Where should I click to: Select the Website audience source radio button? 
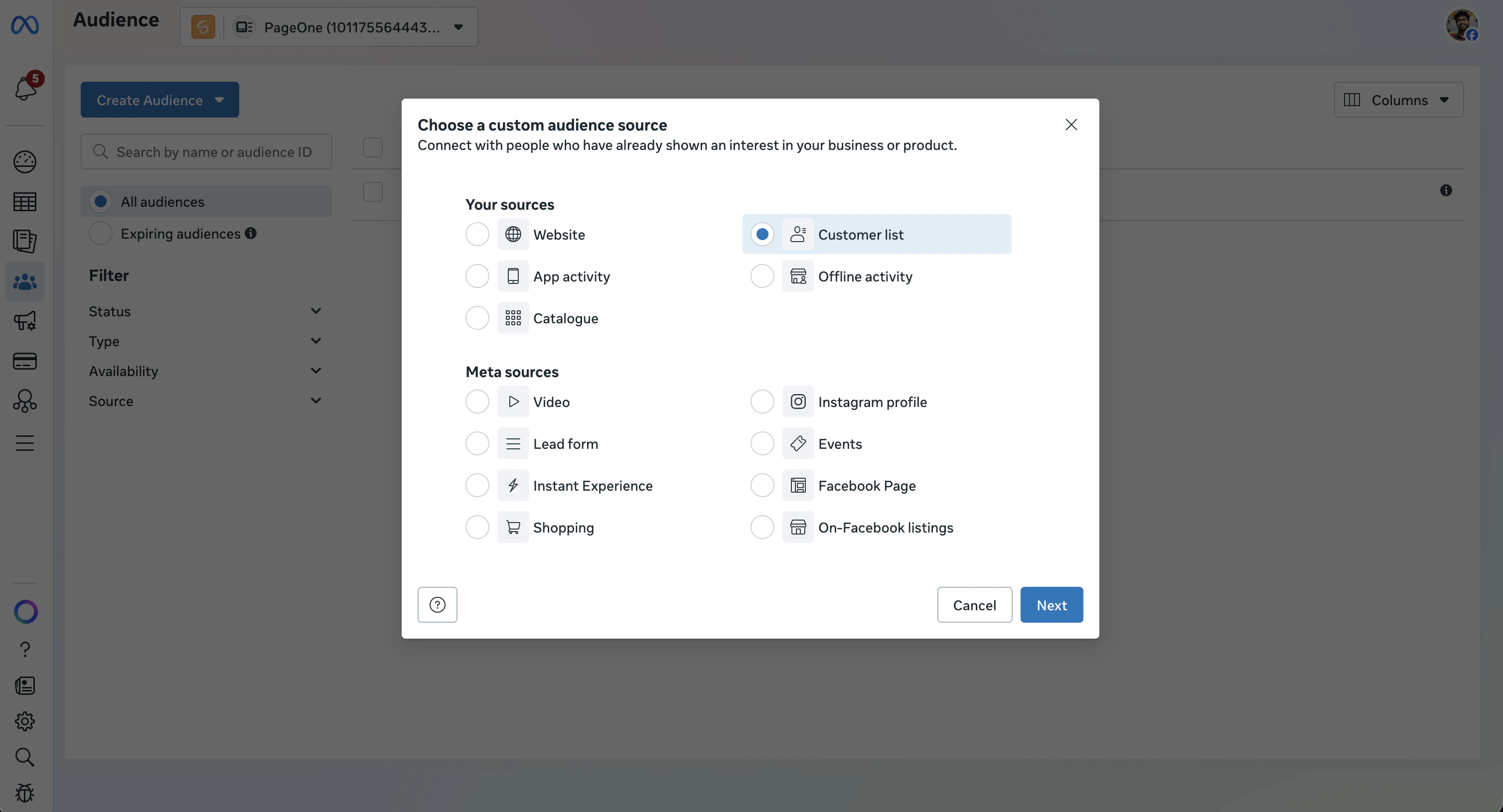click(x=477, y=234)
